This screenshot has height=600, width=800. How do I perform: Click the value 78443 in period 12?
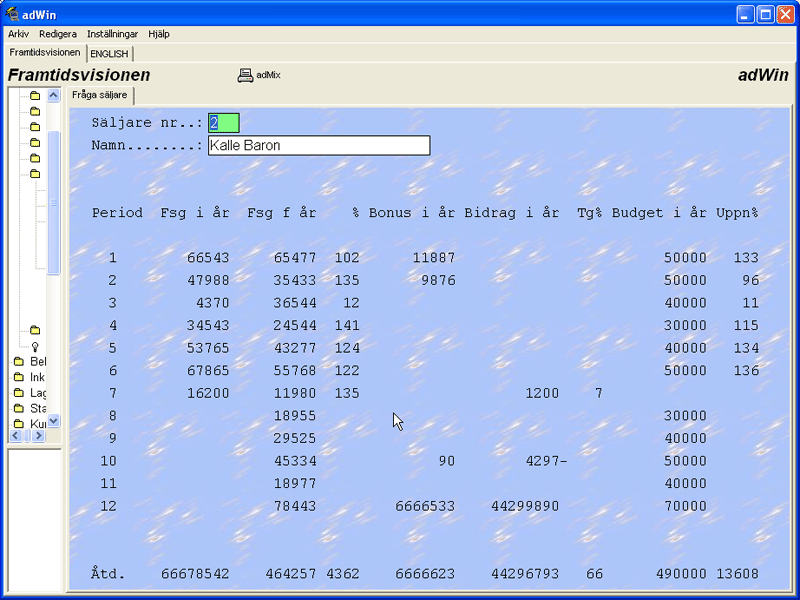coord(294,506)
